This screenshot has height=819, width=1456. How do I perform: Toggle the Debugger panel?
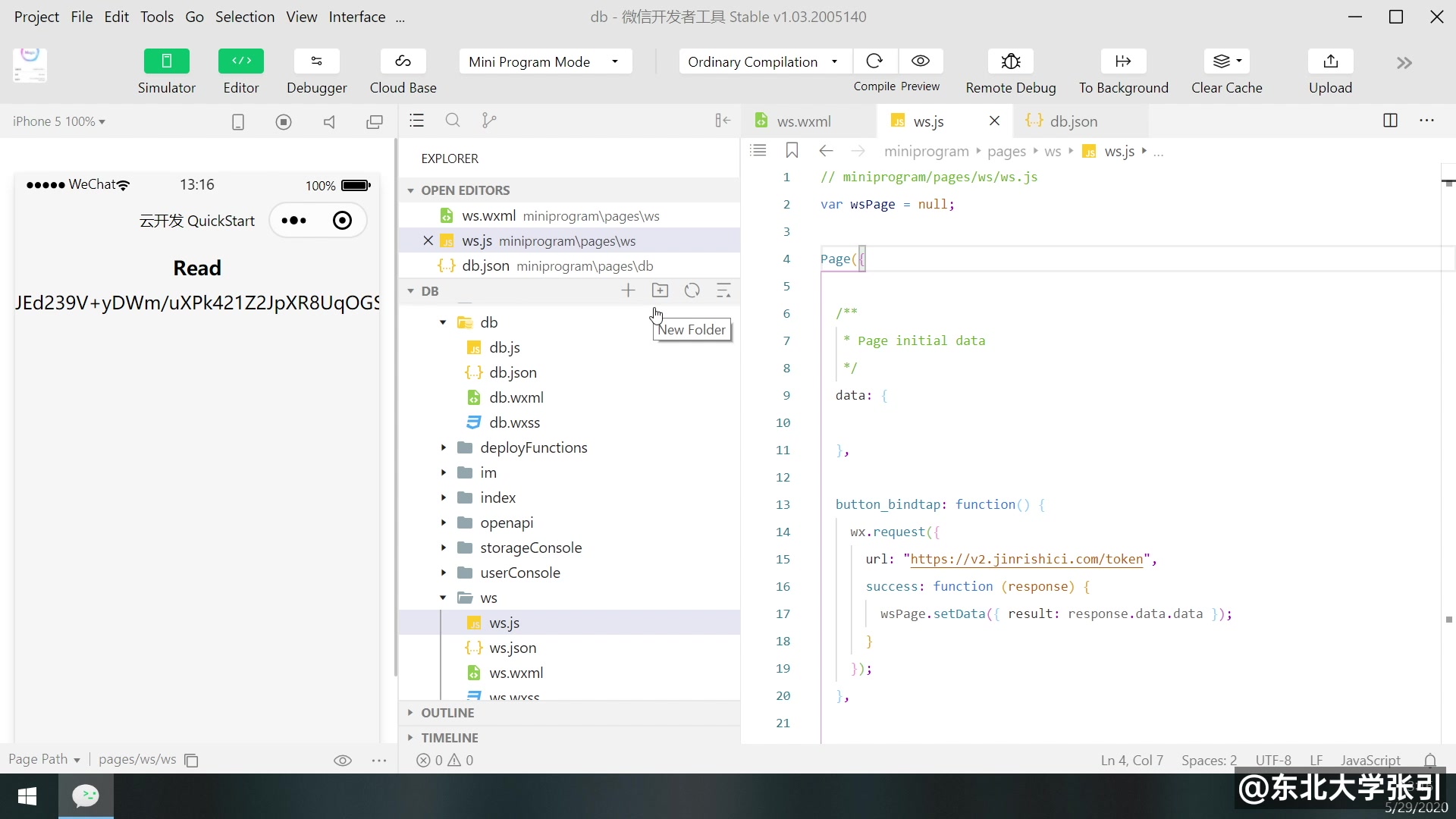click(x=316, y=61)
